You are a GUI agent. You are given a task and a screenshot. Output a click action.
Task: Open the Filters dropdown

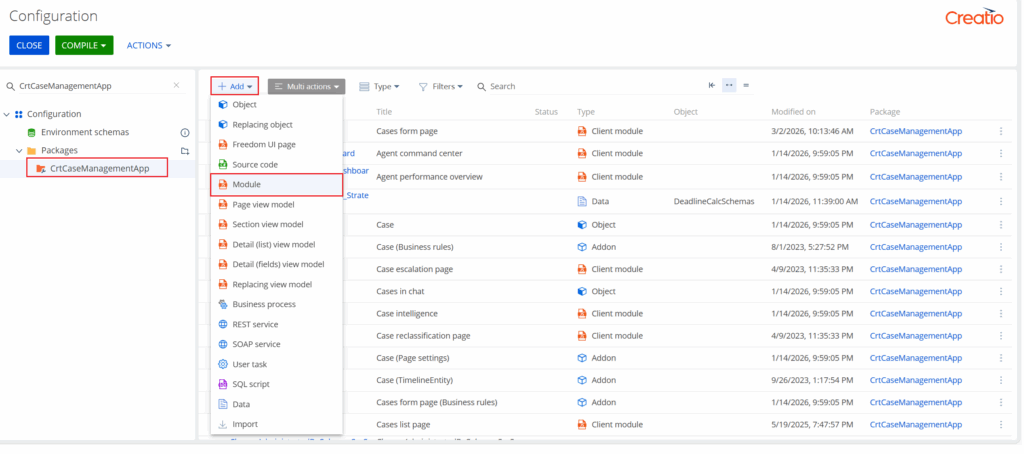440,87
